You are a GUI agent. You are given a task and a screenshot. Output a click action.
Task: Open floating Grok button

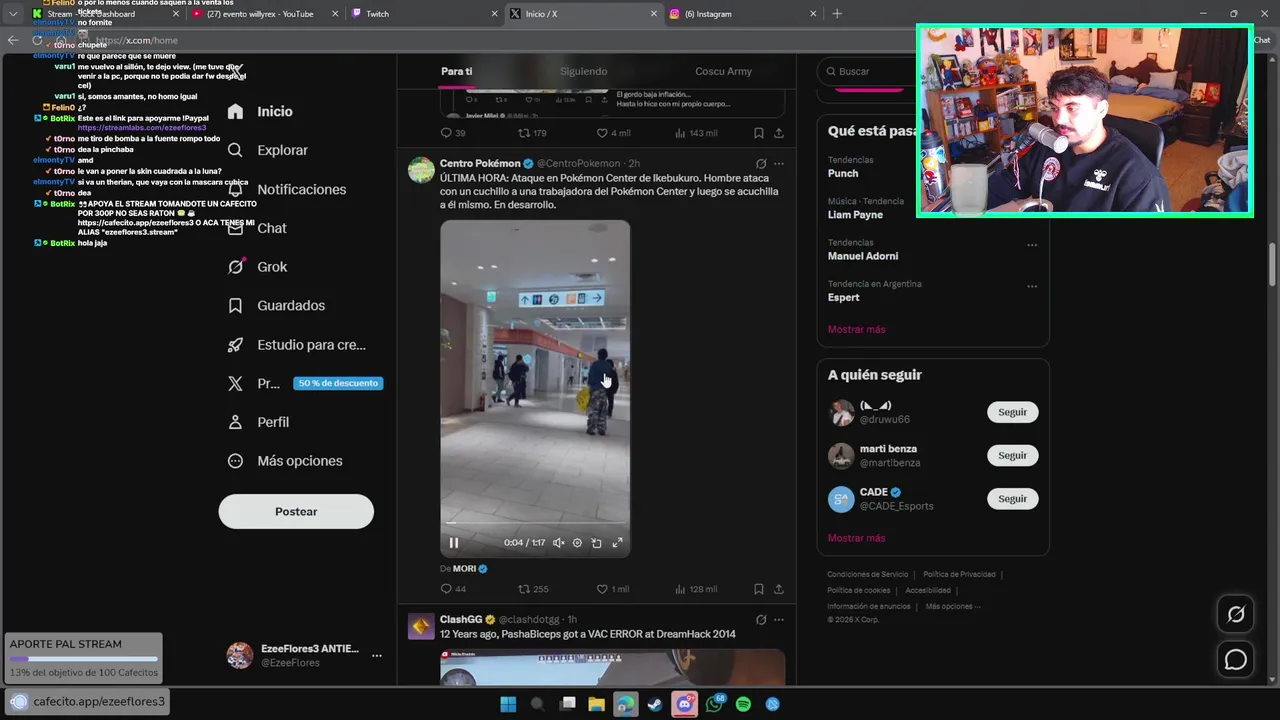(x=1236, y=614)
